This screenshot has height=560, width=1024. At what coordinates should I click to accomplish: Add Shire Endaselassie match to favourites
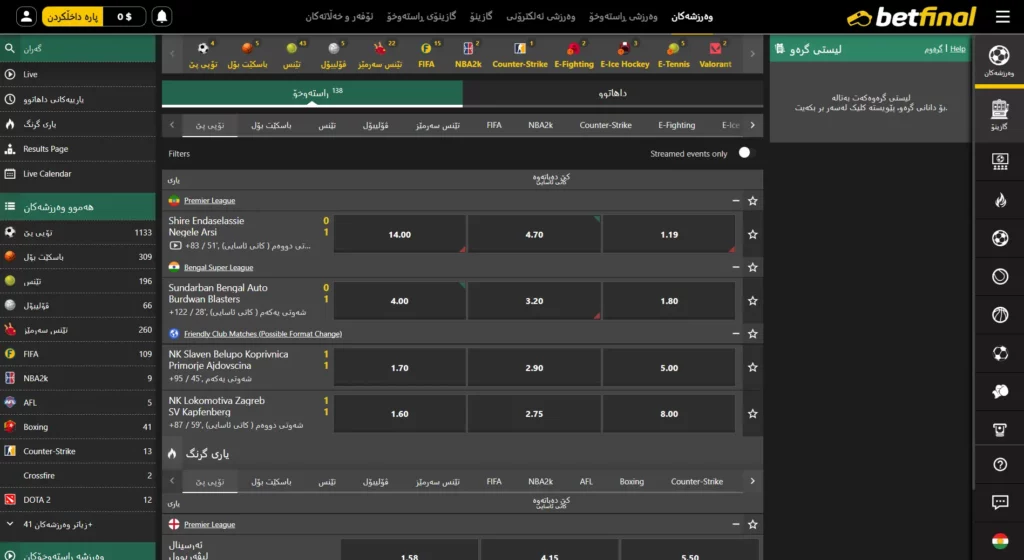coord(752,234)
